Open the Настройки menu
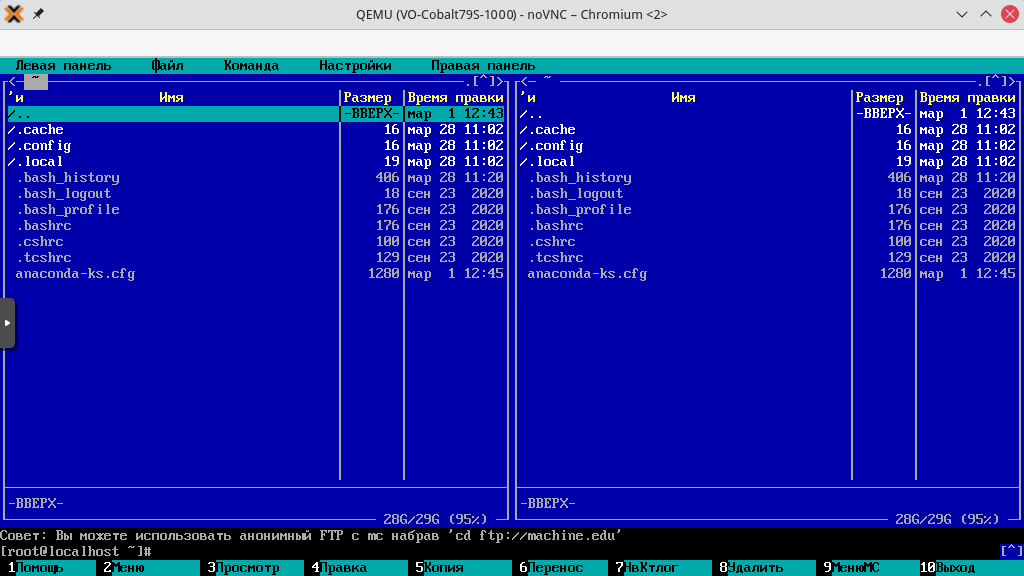The width and height of the screenshot is (1024, 576). pos(355,65)
